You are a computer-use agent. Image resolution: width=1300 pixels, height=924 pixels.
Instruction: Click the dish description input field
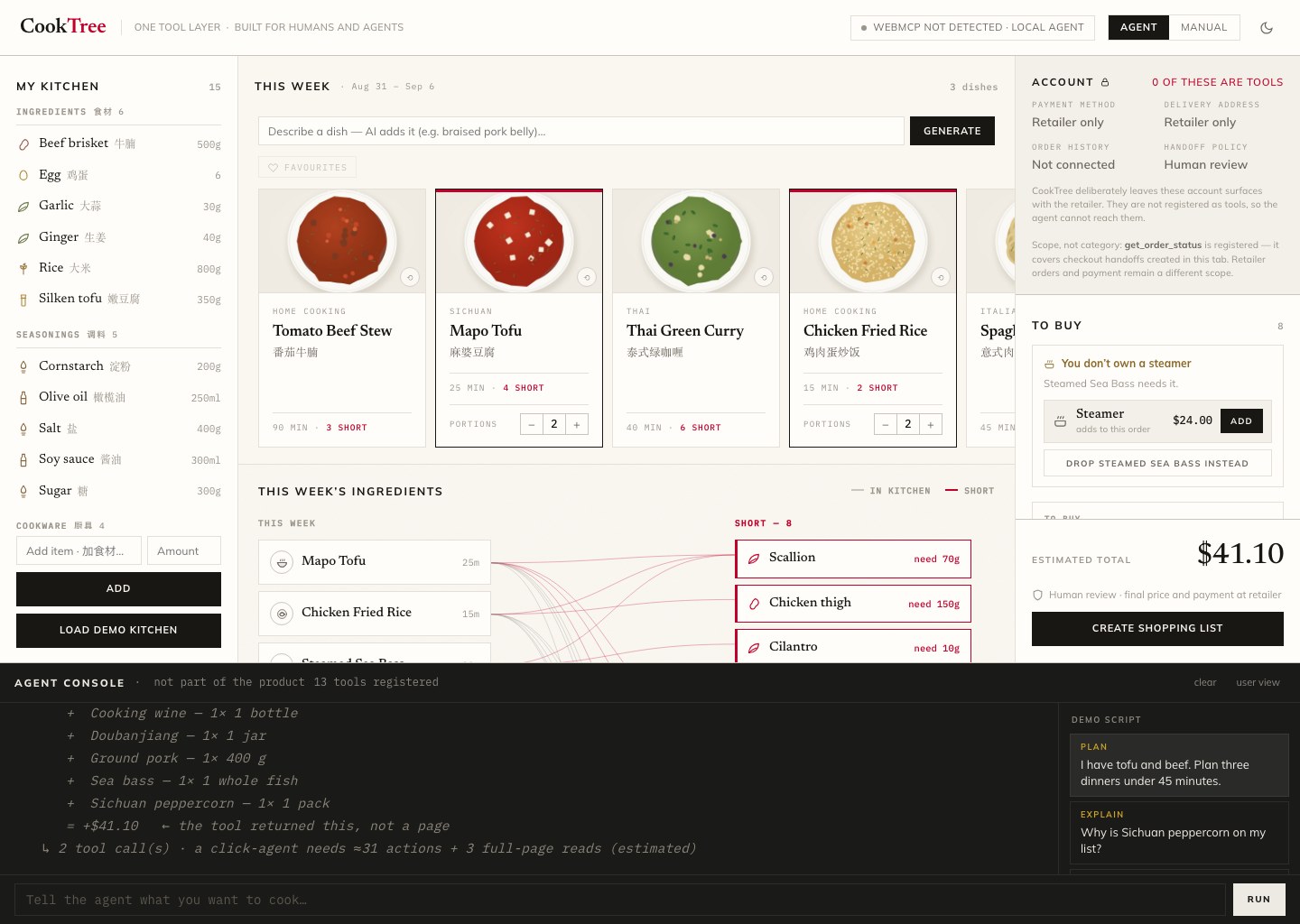pos(581,131)
